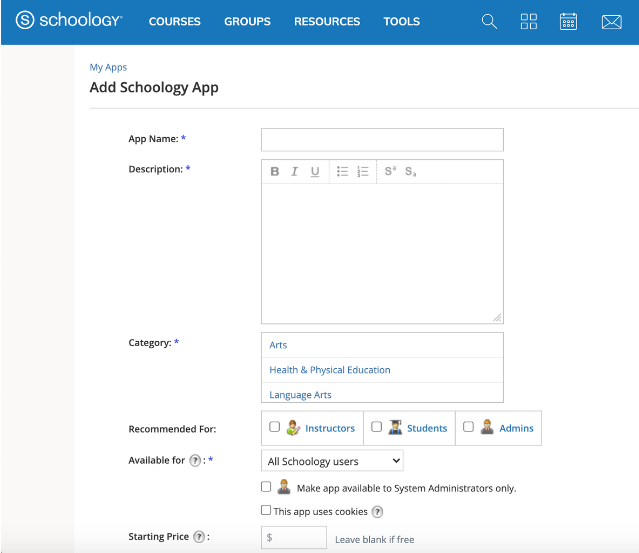Open the calendar icon in header
This screenshot has width=639, height=553.
568,21
